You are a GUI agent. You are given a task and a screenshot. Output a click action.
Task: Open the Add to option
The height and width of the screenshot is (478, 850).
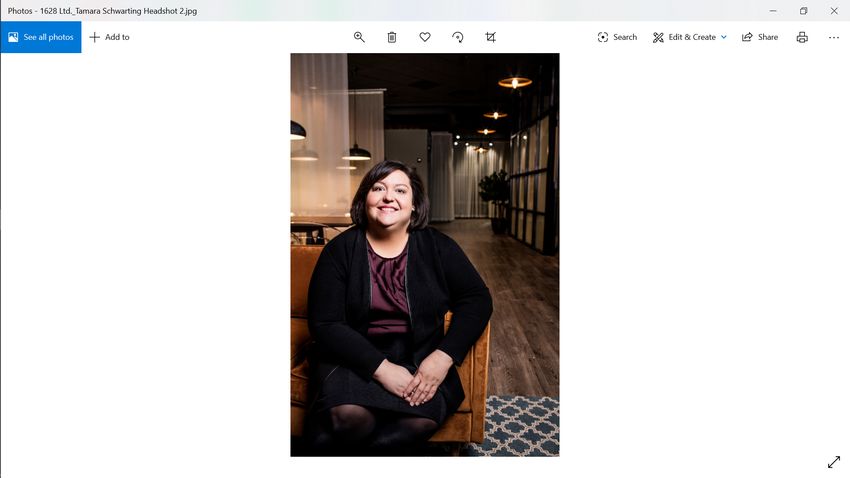coord(110,37)
